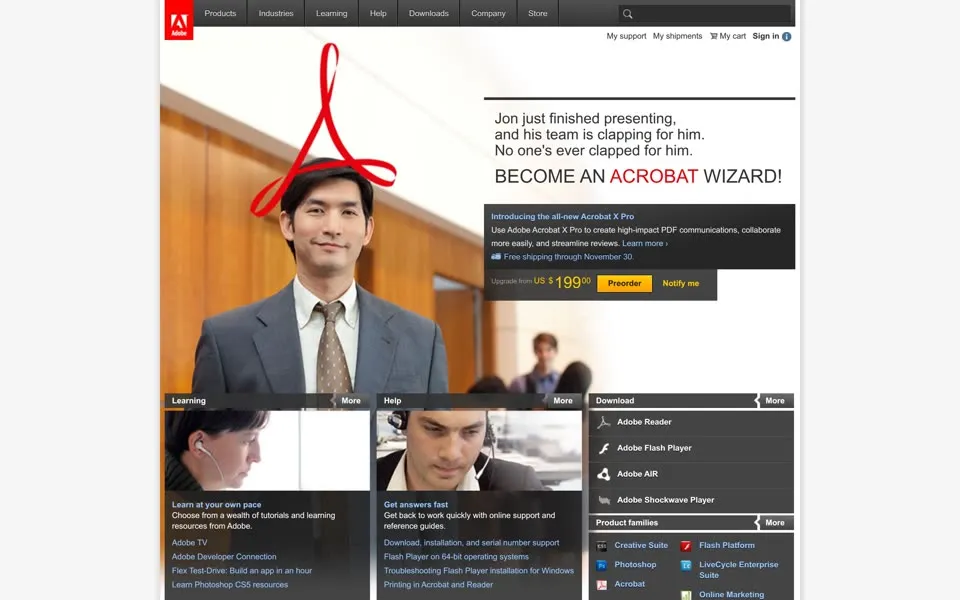Click the Adobe Shockwave Player text
The width and height of the screenshot is (960, 600).
click(x=666, y=500)
